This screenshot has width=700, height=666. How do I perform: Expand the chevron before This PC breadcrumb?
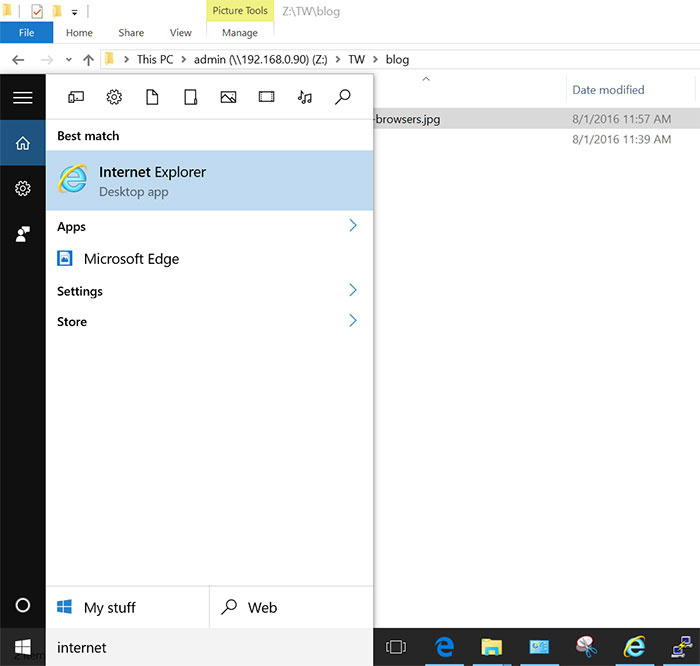click(x=126, y=59)
